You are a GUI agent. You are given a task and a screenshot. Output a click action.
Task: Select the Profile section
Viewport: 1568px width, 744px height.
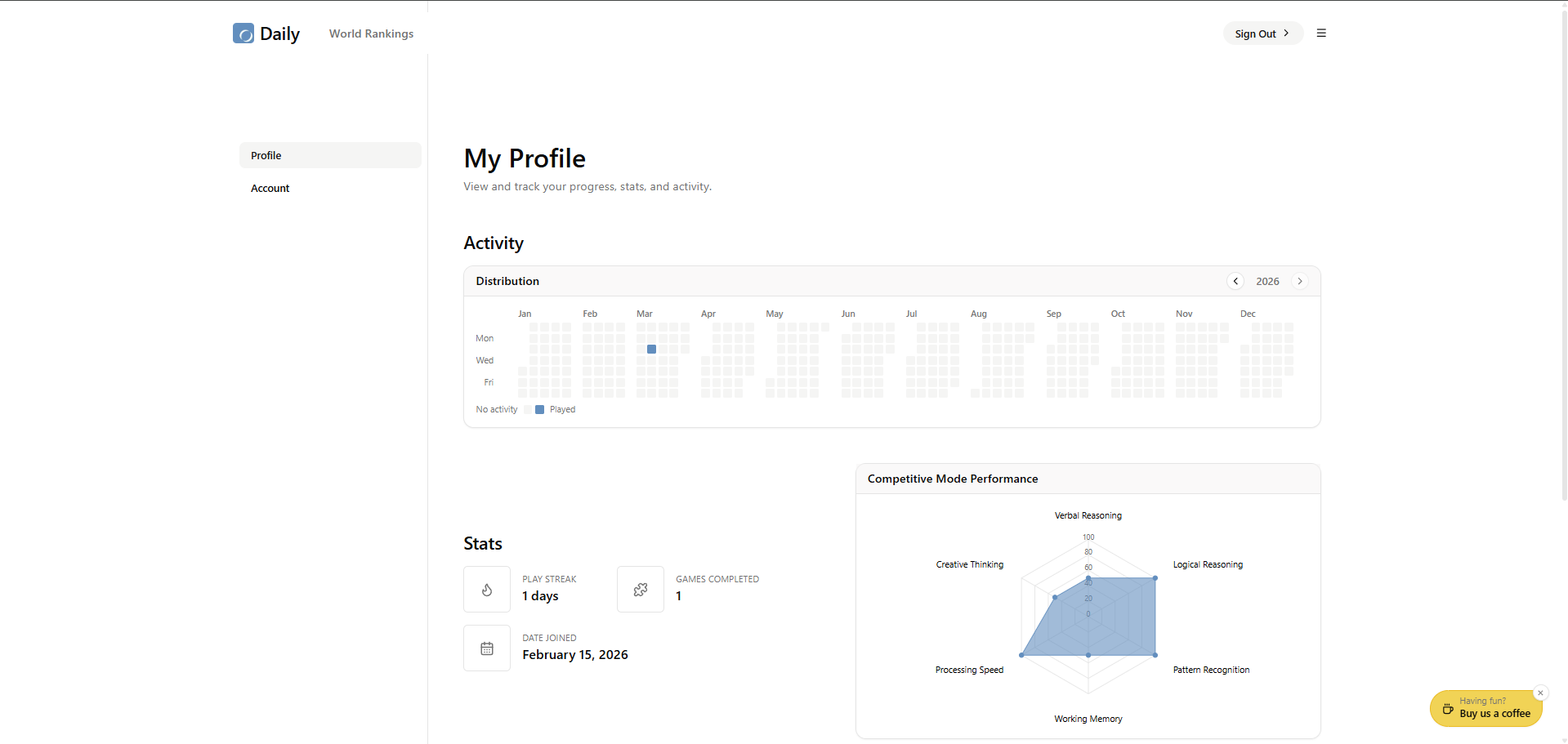coord(266,155)
